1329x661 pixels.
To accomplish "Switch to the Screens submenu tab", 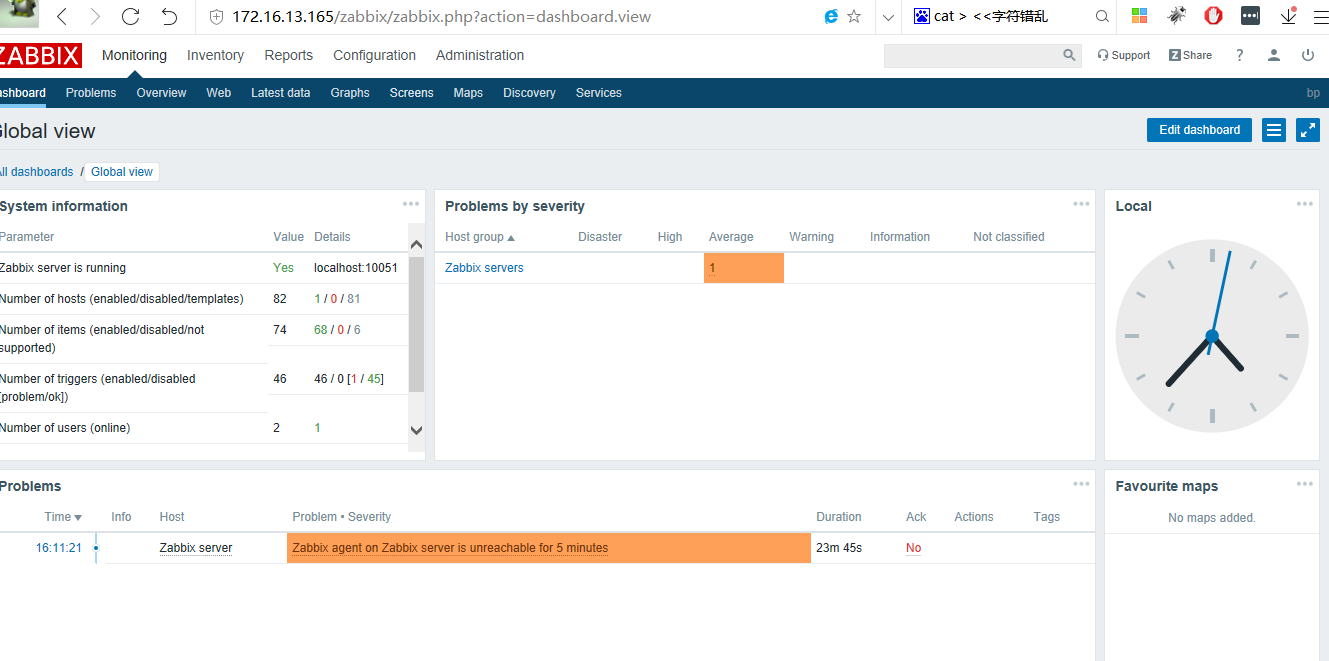I will point(411,93).
